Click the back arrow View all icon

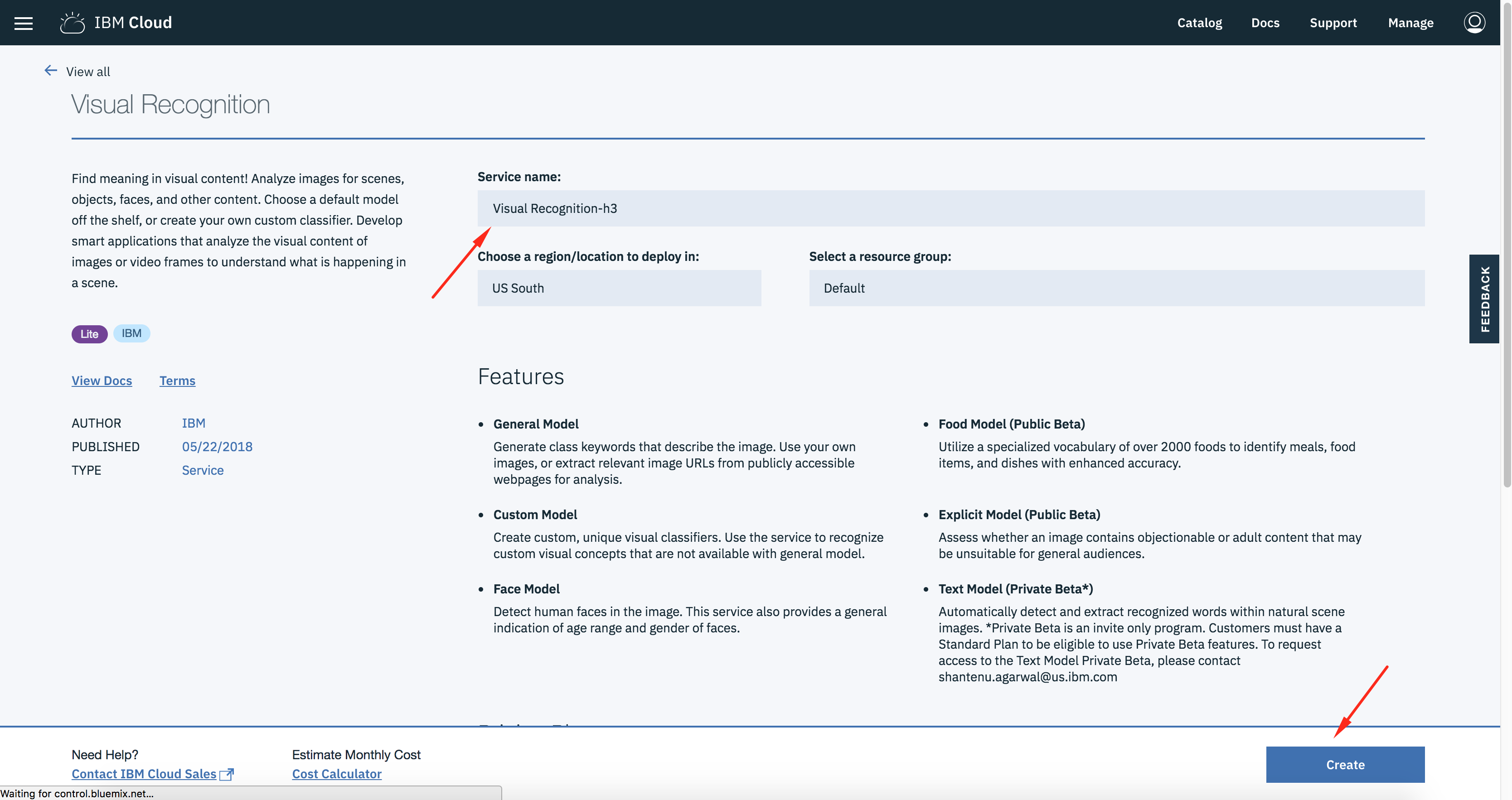pos(50,71)
